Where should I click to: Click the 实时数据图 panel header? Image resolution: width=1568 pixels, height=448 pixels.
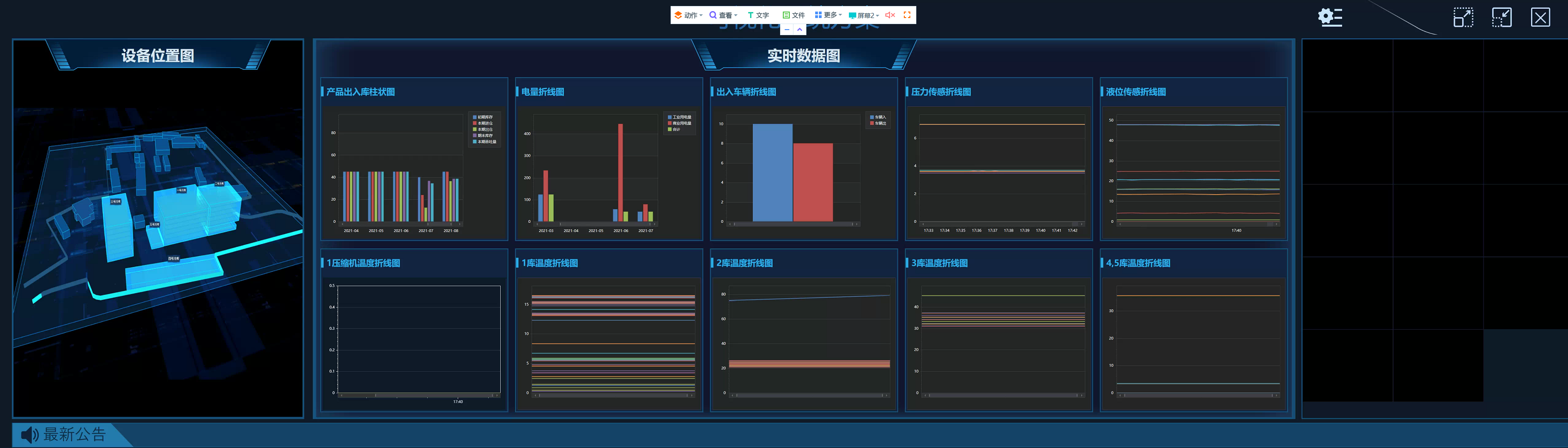tap(803, 56)
